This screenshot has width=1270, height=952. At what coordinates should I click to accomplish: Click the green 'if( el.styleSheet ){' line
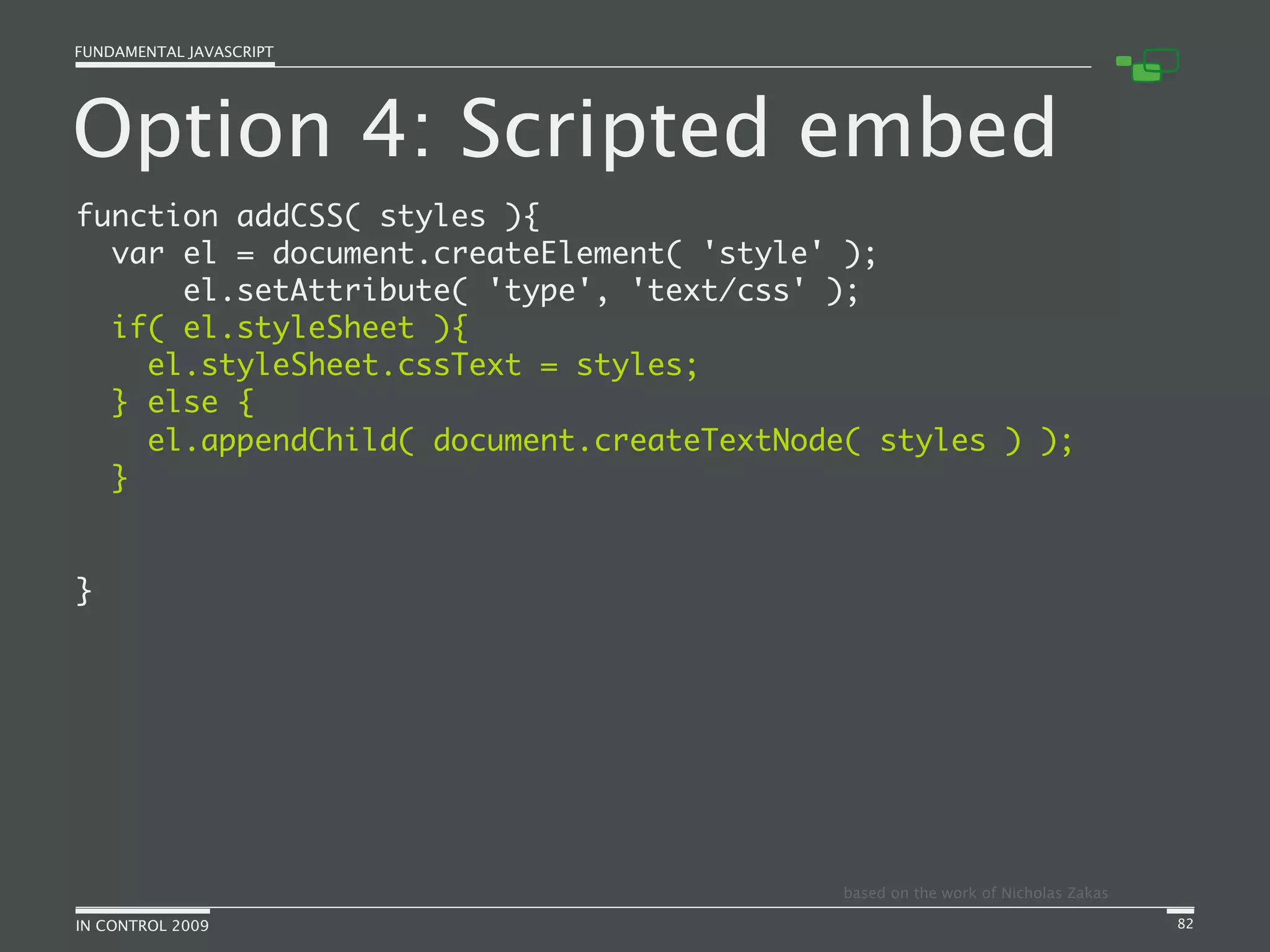tap(290, 328)
